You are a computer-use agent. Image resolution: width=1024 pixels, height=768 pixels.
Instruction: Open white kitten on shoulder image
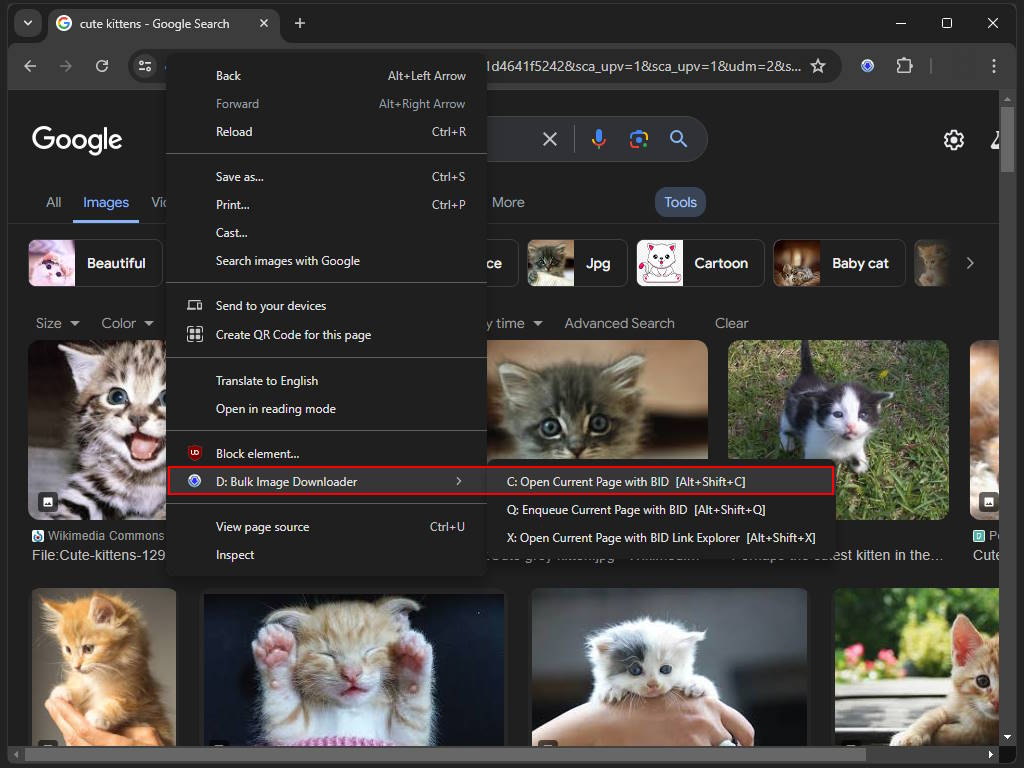point(669,667)
